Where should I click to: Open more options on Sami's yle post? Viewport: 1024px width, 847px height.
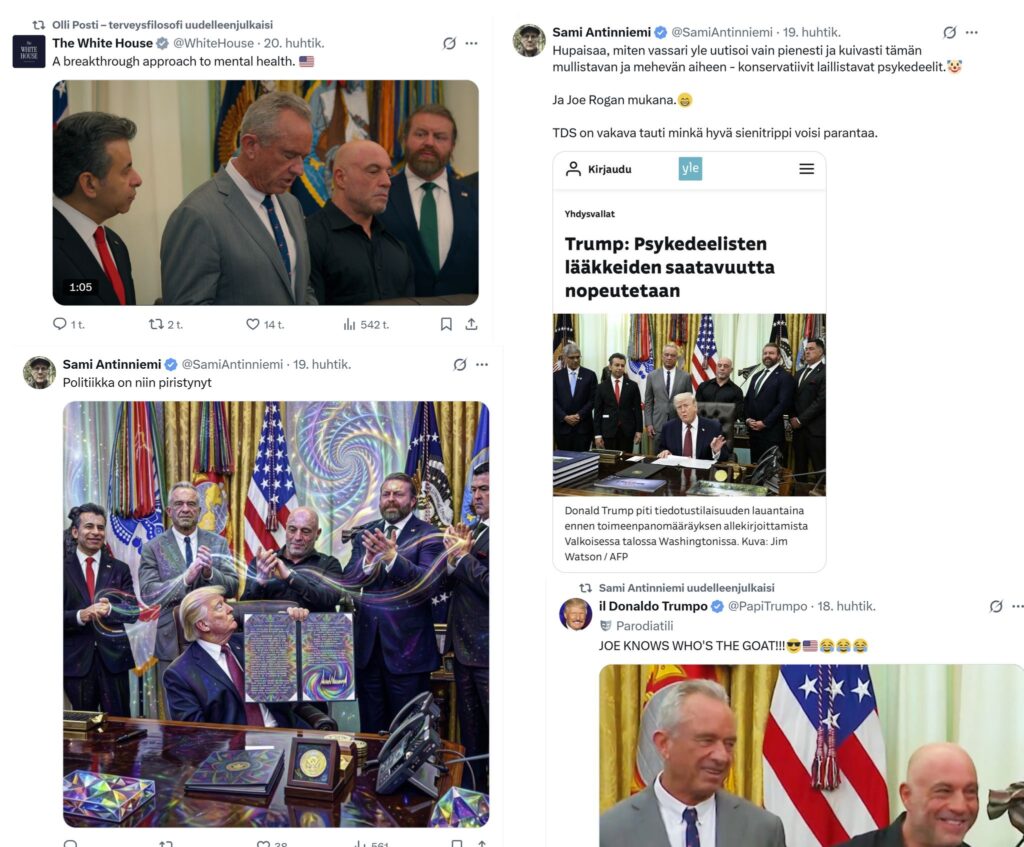point(972,32)
